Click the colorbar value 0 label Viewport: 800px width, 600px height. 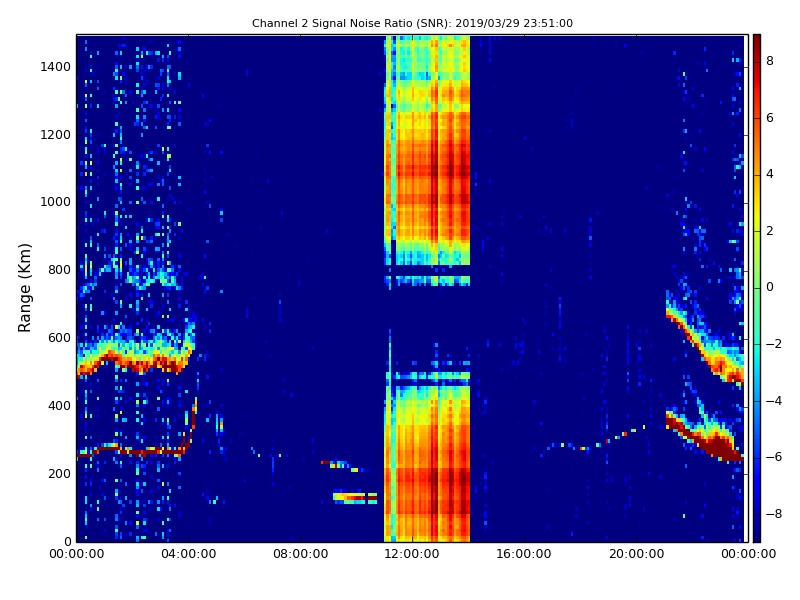click(770, 287)
